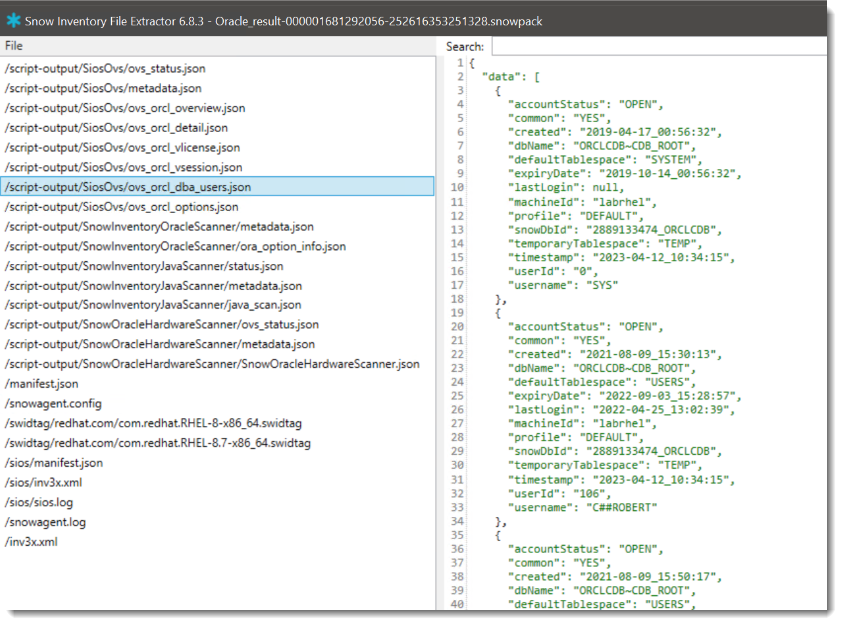Select SiosOvs/metadata.json file
The height and width of the screenshot is (625, 842).
(103, 89)
